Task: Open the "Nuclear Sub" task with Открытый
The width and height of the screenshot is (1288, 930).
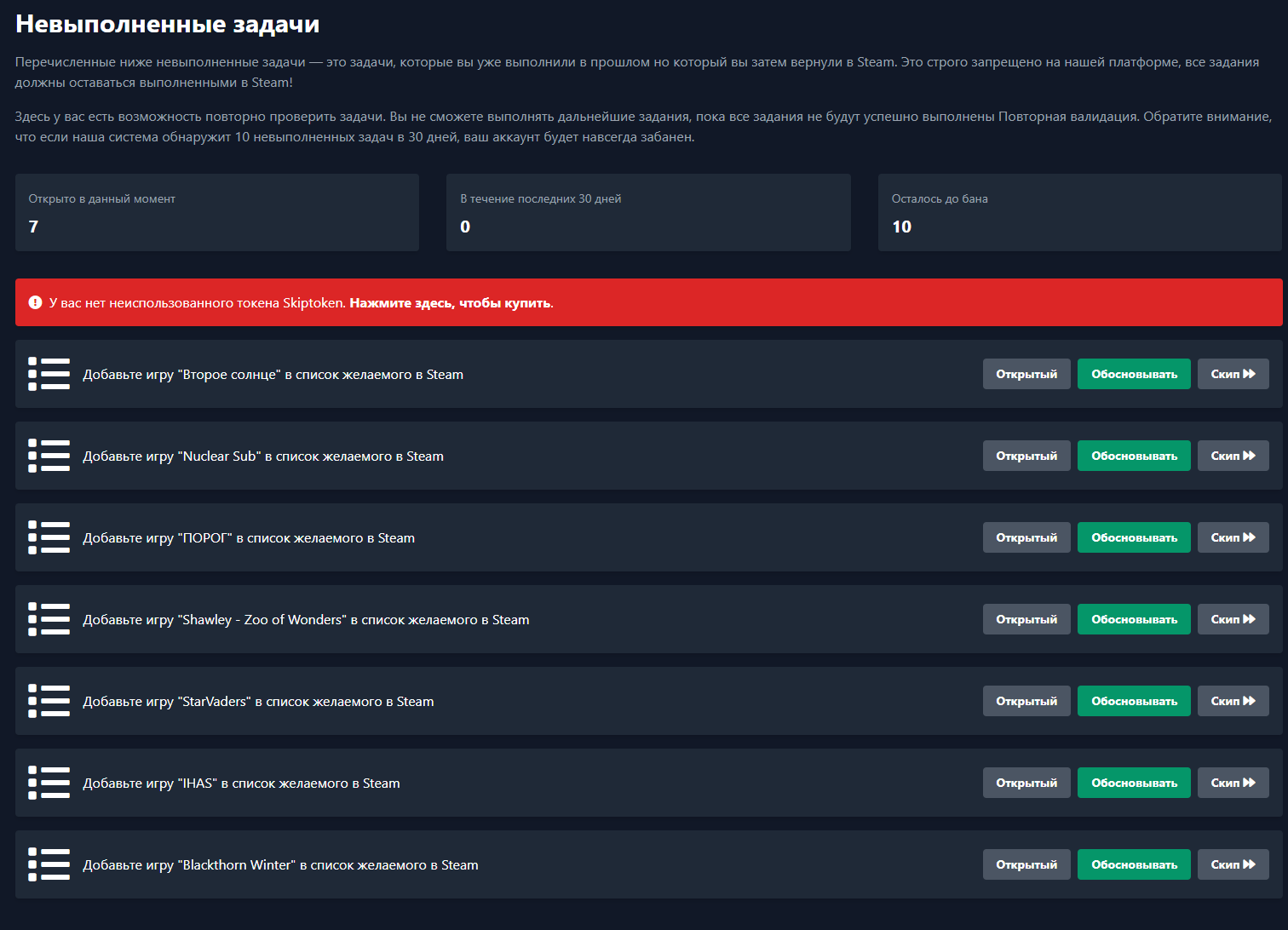Action: (x=1026, y=456)
